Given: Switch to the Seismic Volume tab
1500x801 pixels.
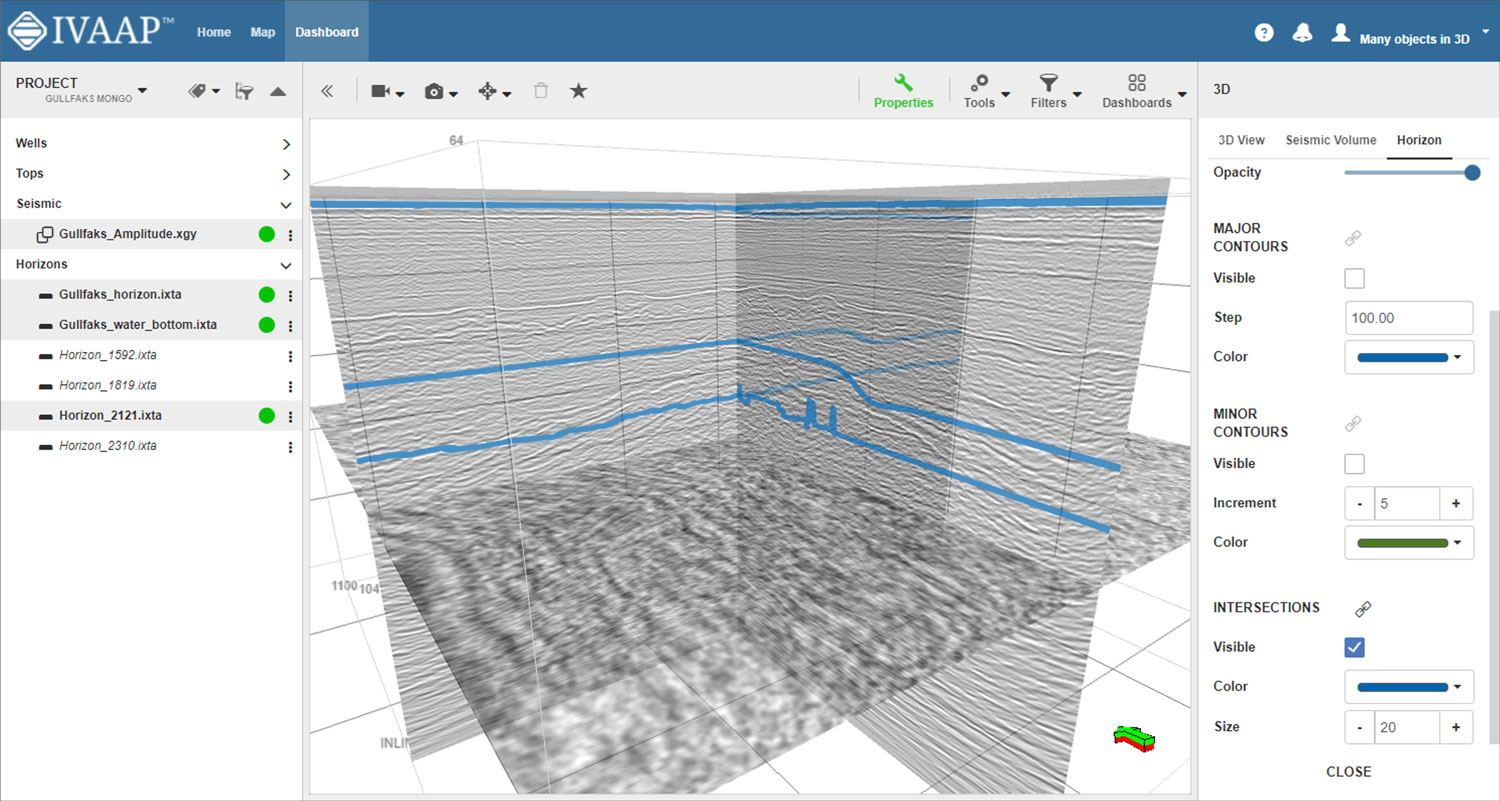Looking at the screenshot, I should (x=1330, y=140).
